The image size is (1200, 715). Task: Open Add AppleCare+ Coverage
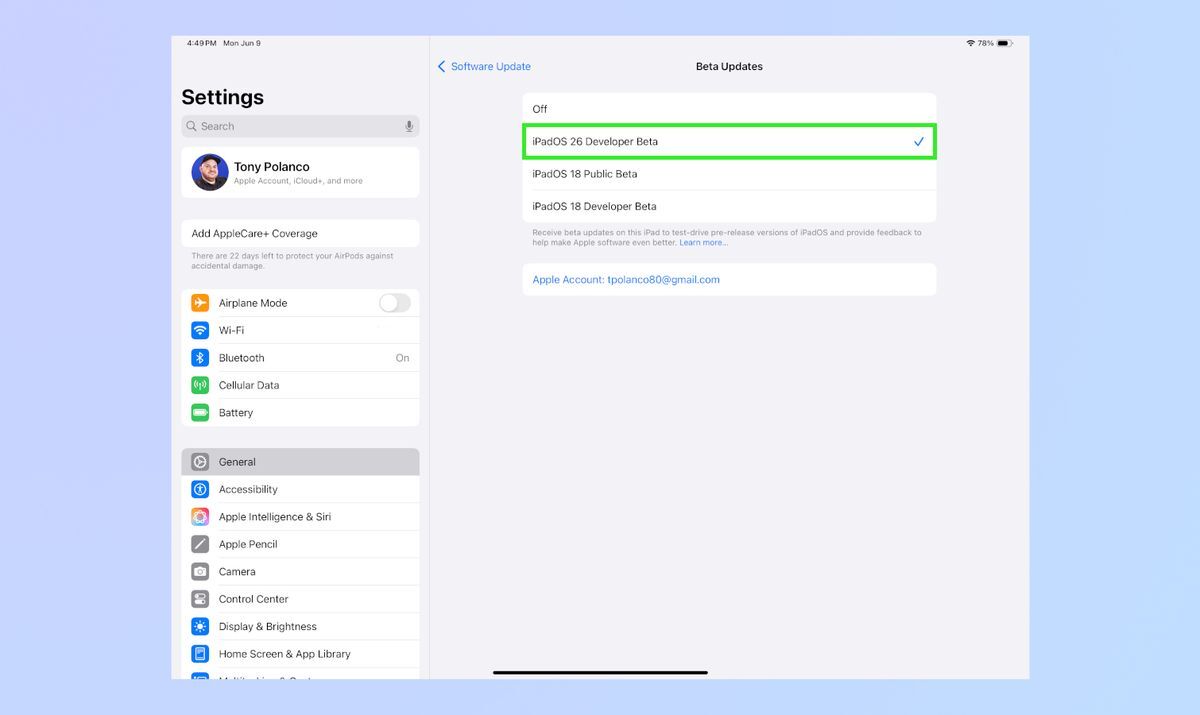(300, 233)
